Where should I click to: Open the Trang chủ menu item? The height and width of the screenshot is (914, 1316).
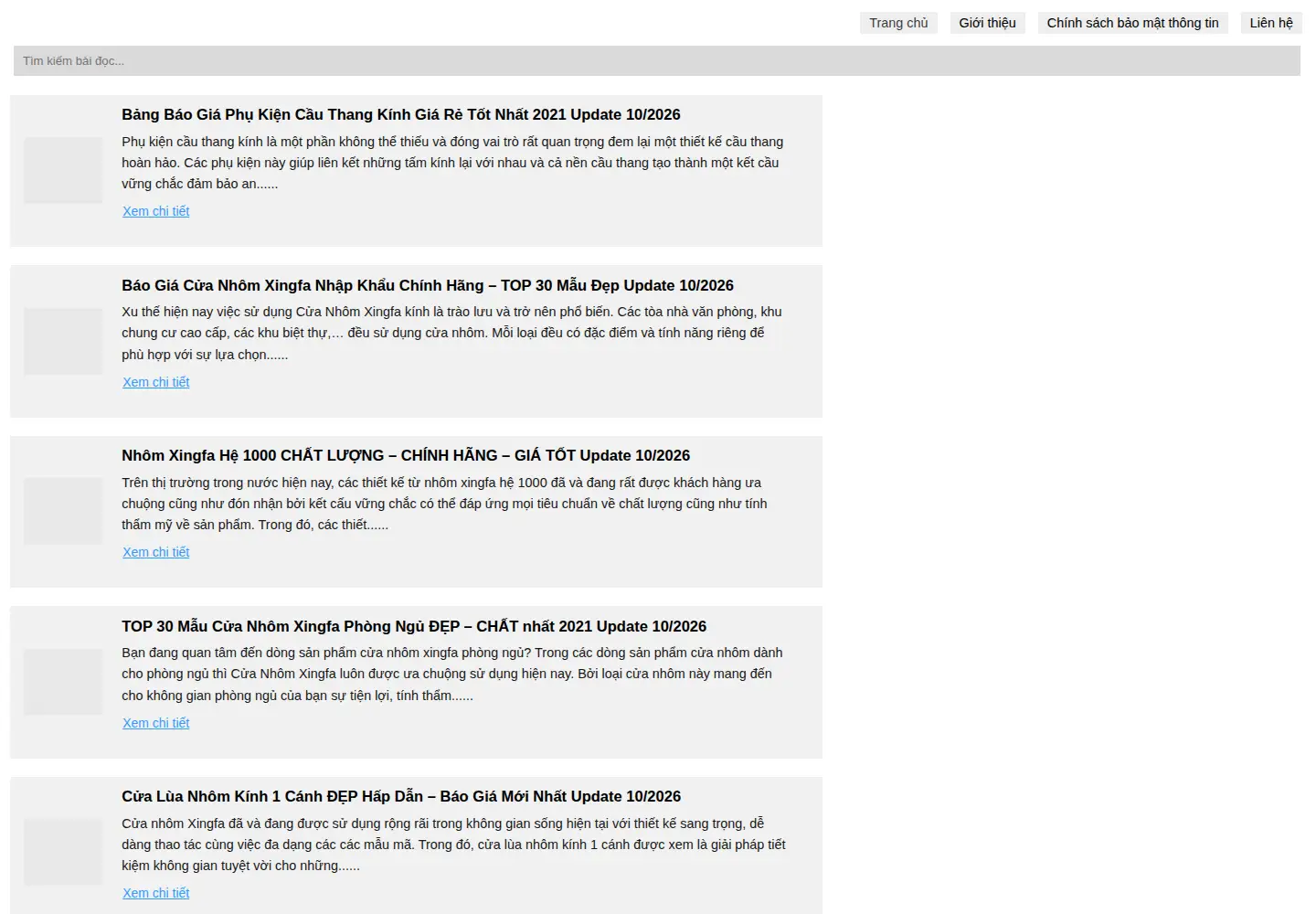point(898,23)
